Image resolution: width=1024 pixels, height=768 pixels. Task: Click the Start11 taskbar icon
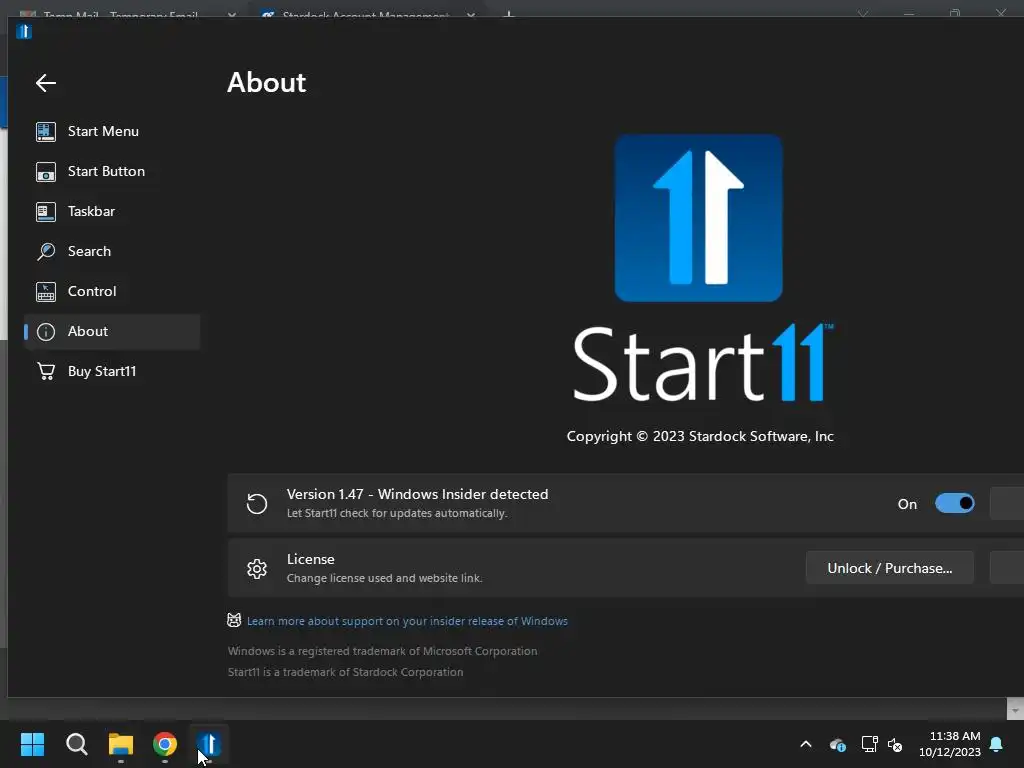tap(209, 744)
